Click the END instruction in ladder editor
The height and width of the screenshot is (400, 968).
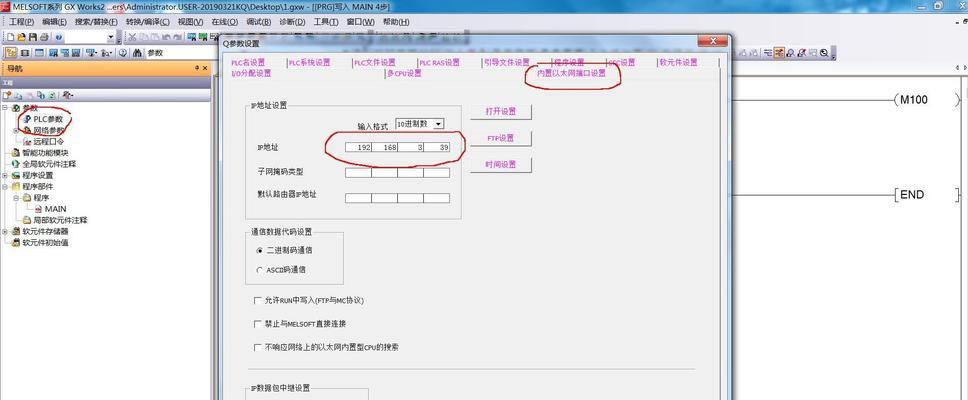click(911, 195)
